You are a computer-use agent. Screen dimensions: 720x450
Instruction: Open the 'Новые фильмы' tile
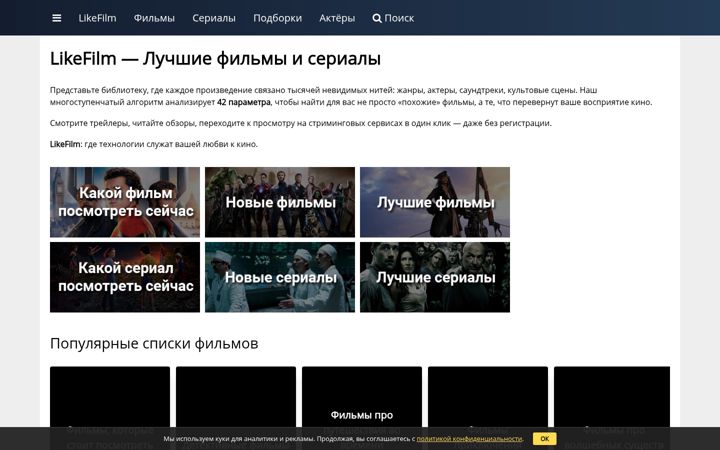pyautogui.click(x=280, y=202)
